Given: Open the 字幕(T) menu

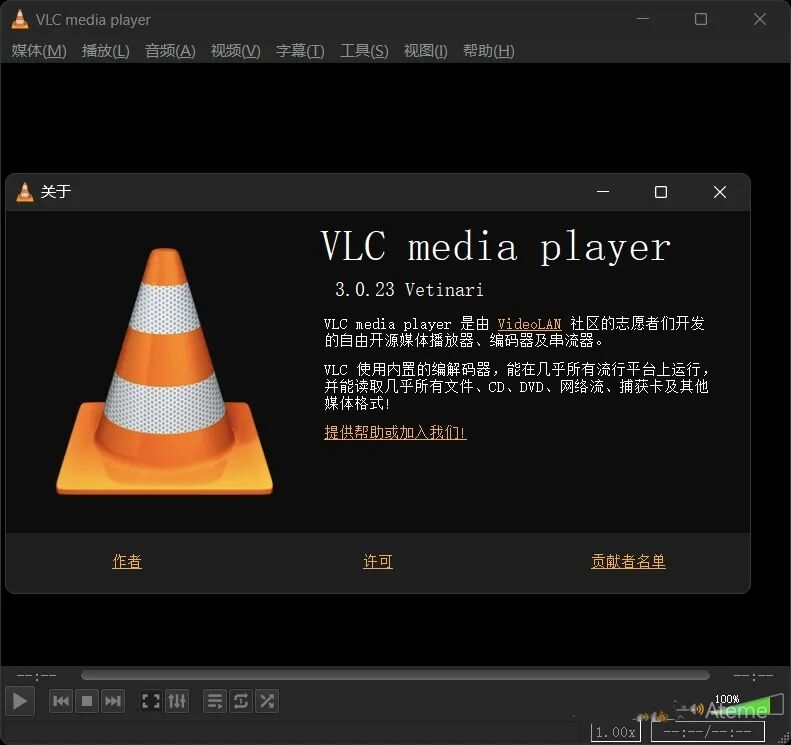Looking at the screenshot, I should click(x=300, y=50).
